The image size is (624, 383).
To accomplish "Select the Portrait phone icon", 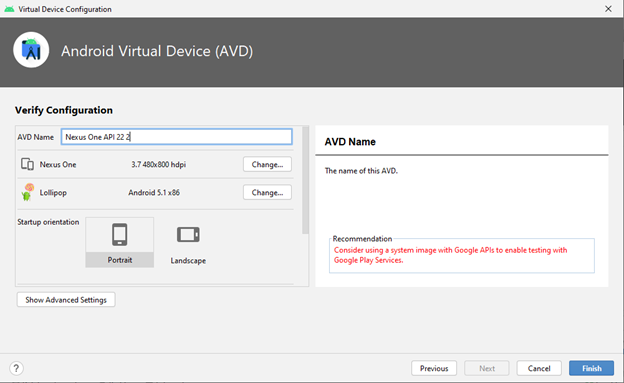I will click(119, 234).
